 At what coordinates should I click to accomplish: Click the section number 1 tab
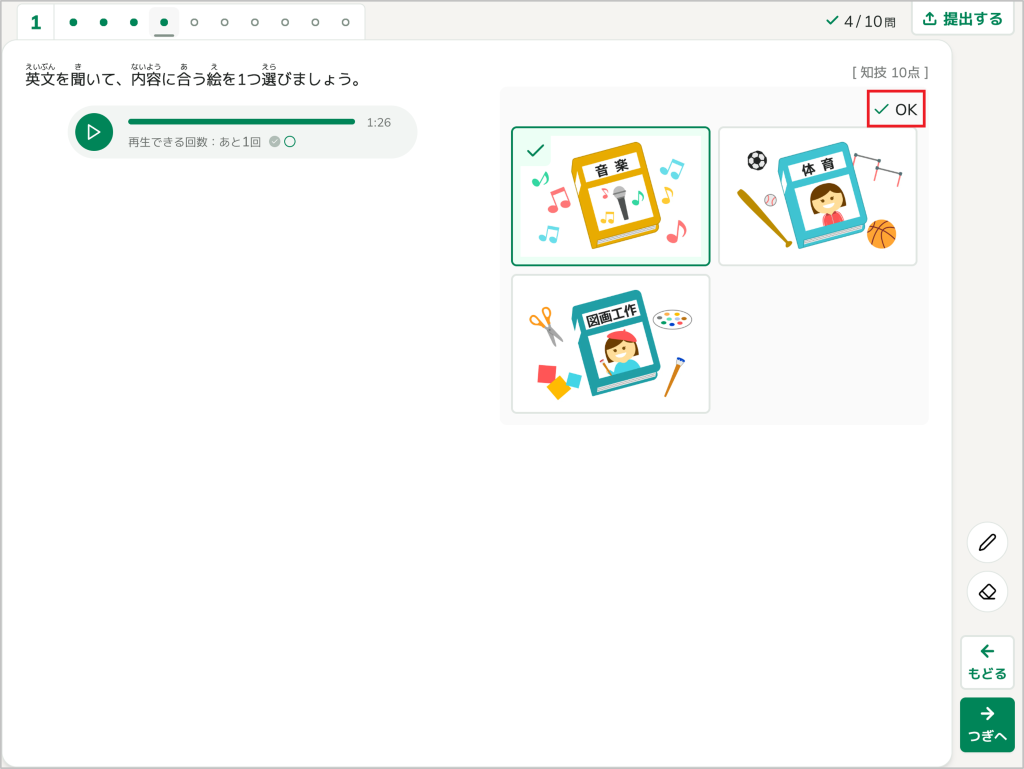36,22
